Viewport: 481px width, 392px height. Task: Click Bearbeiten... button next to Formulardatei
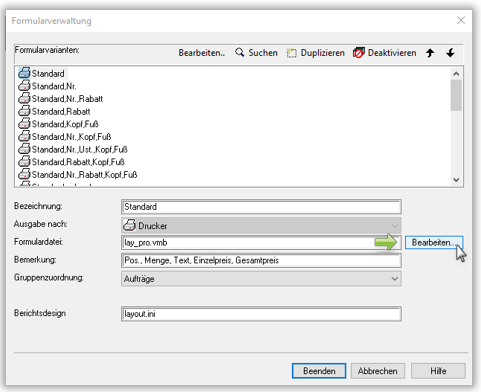(x=434, y=242)
